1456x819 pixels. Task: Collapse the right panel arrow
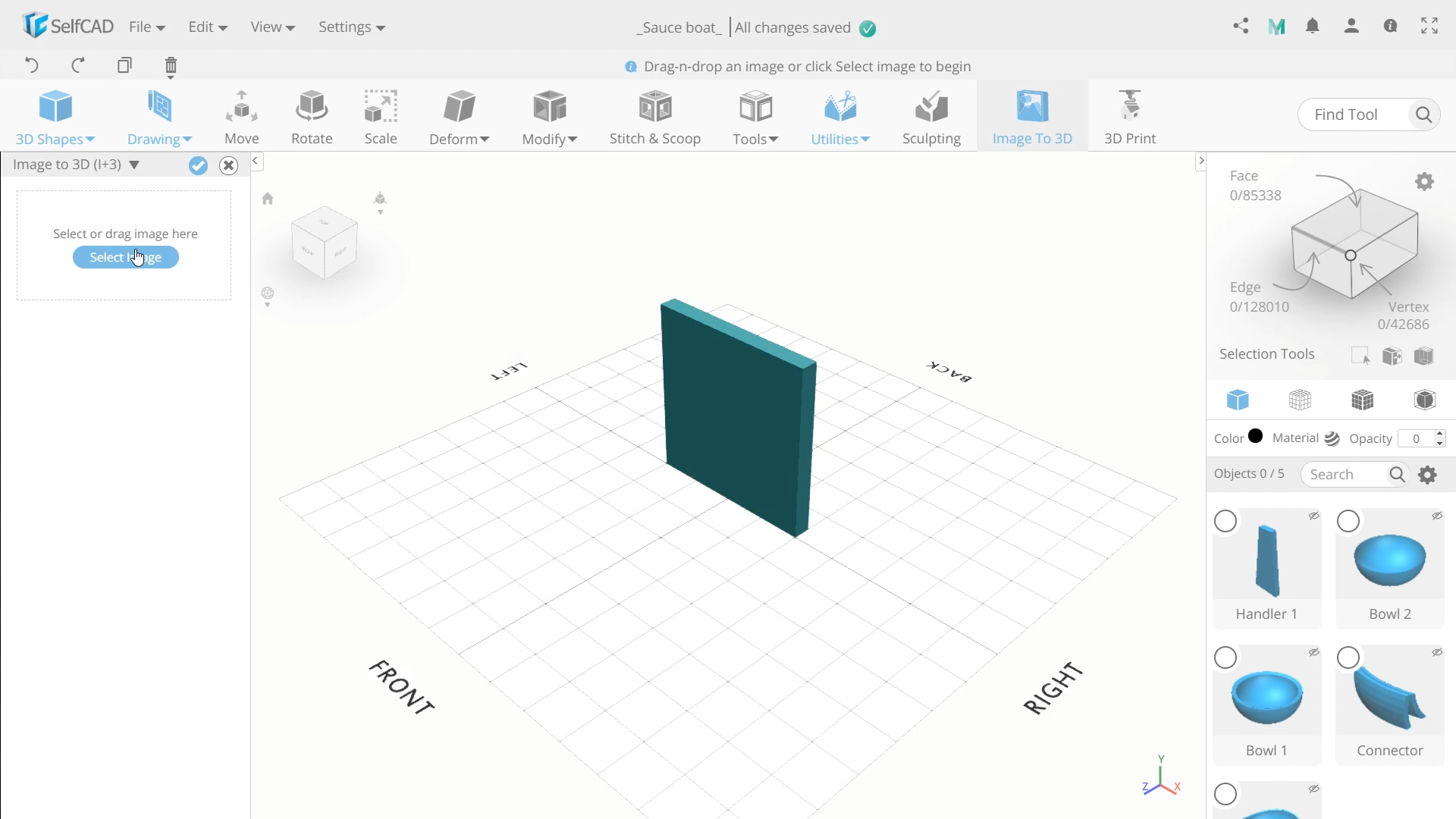pos(1200,161)
